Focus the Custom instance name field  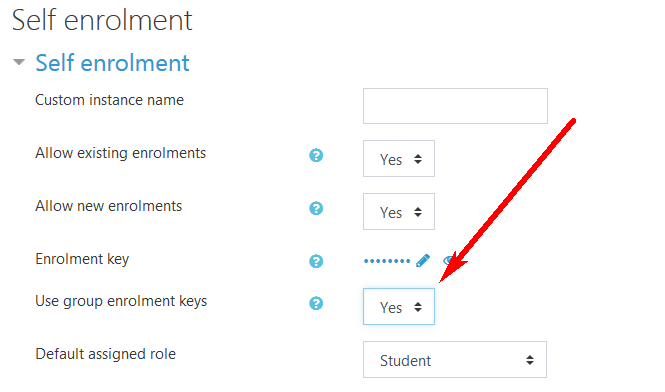point(455,106)
